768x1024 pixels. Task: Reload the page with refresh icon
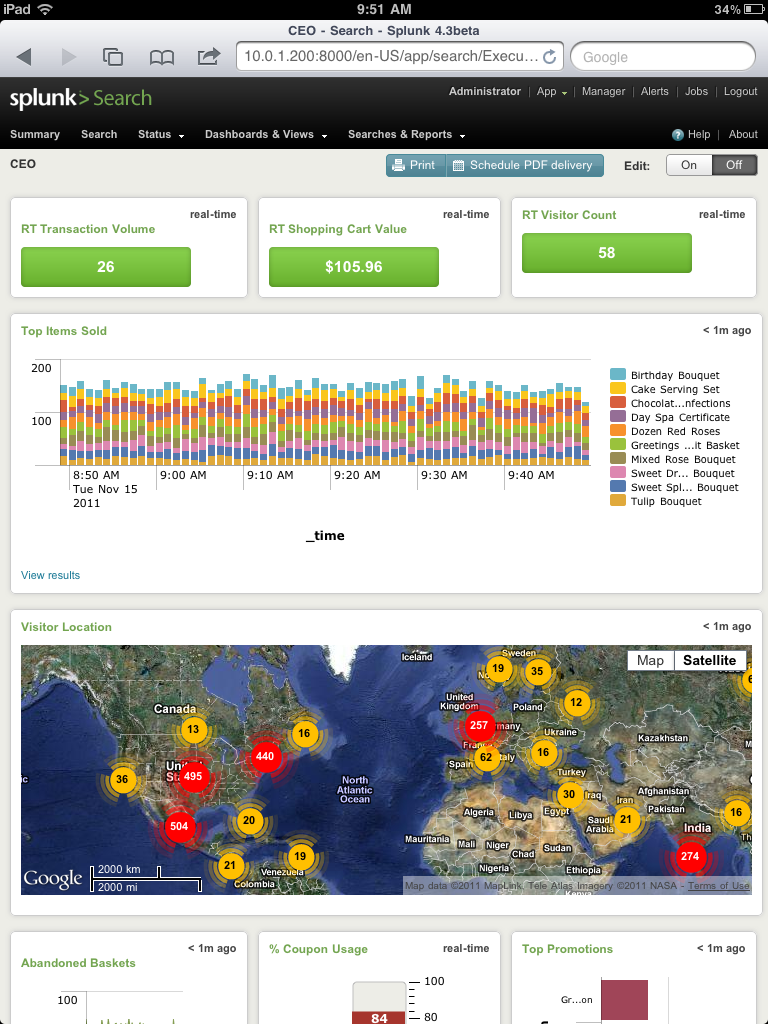point(549,57)
